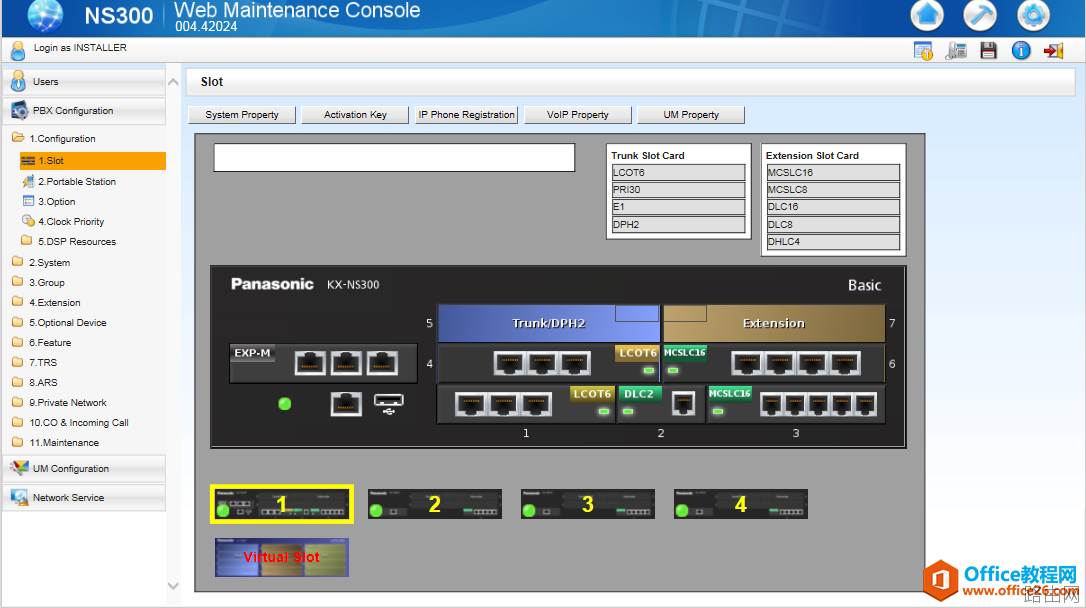Open PBX Configuration section
1086x608 pixels.
[84, 111]
